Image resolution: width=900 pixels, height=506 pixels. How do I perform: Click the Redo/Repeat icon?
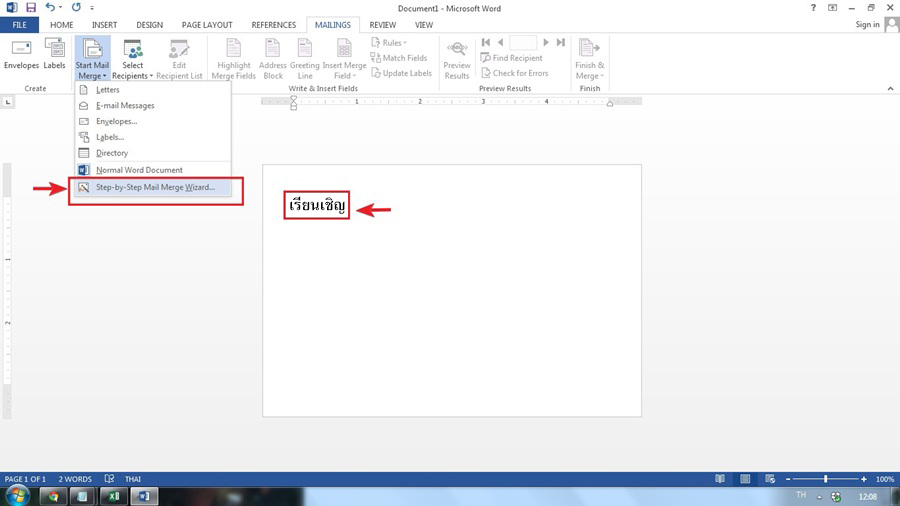76,7
